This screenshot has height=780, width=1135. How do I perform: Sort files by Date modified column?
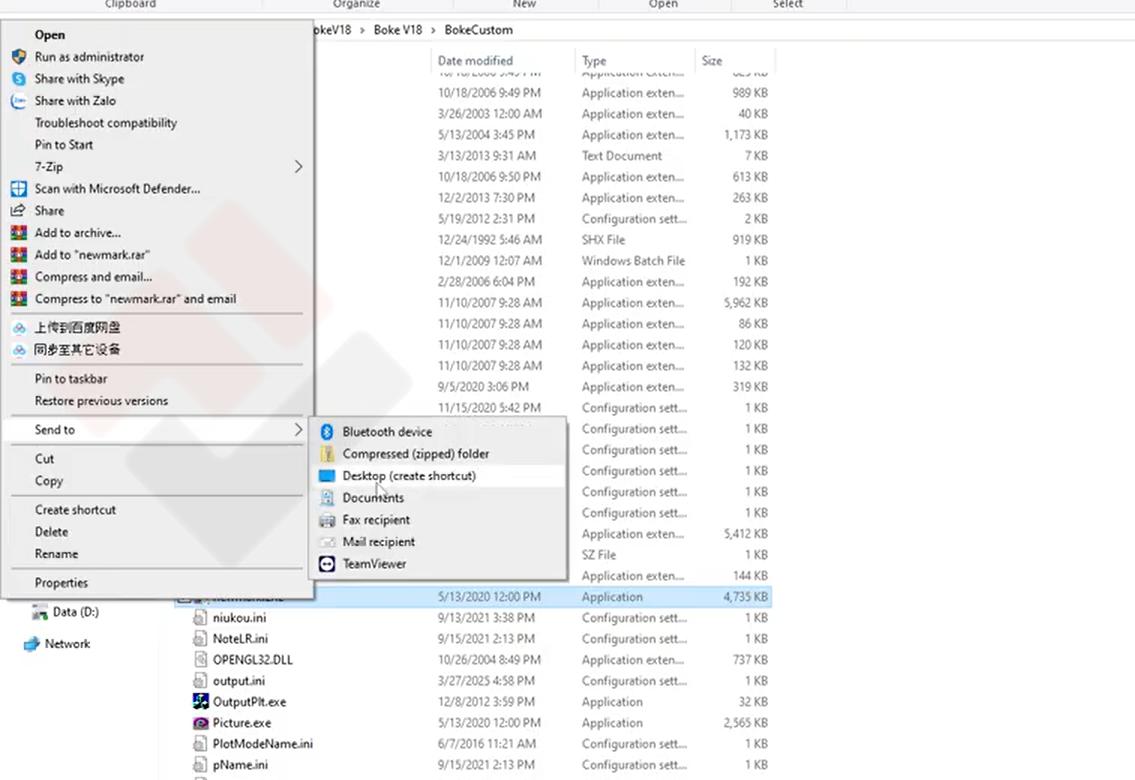[x=475, y=61]
